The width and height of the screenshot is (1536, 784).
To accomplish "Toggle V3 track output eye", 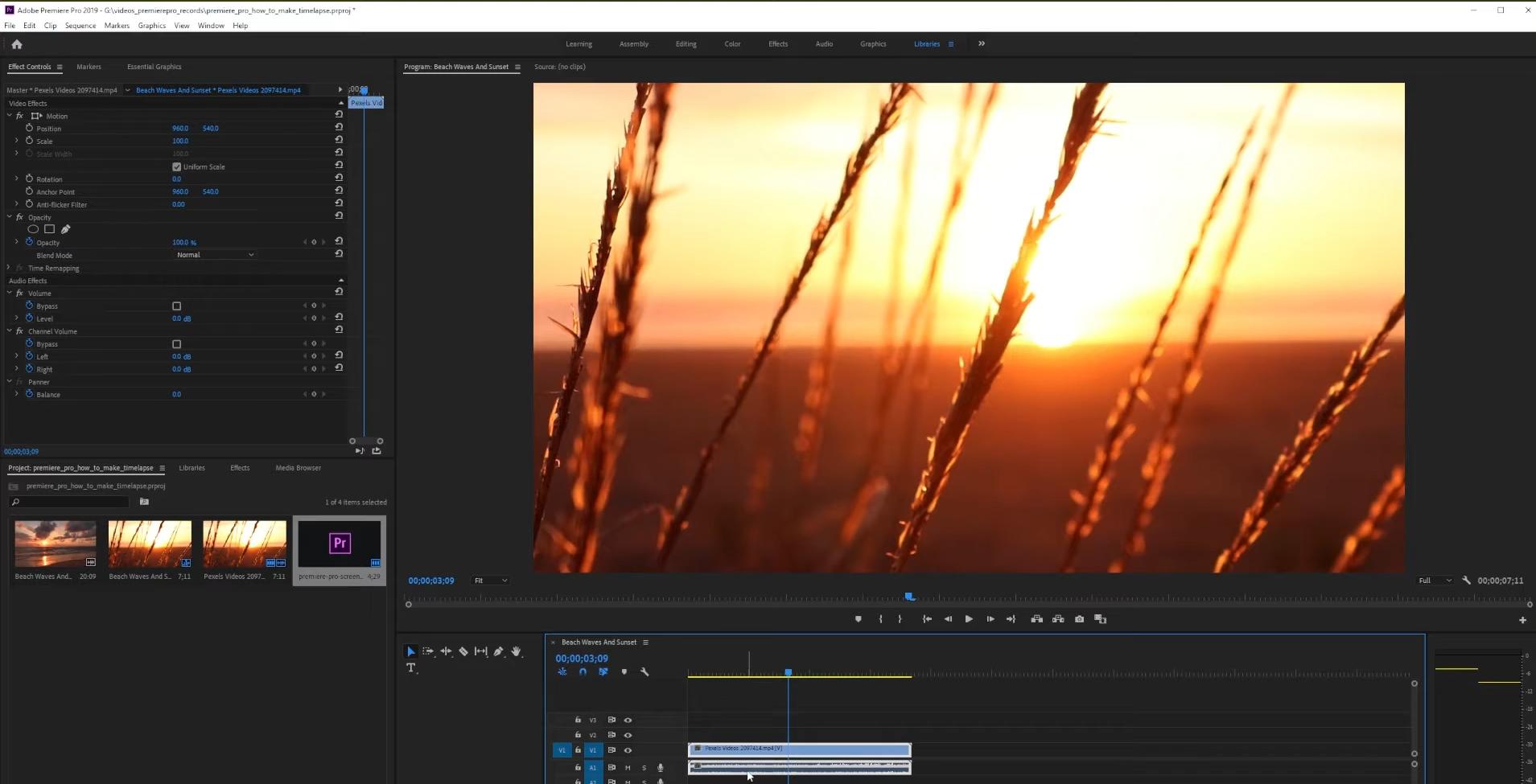I will (x=628, y=720).
